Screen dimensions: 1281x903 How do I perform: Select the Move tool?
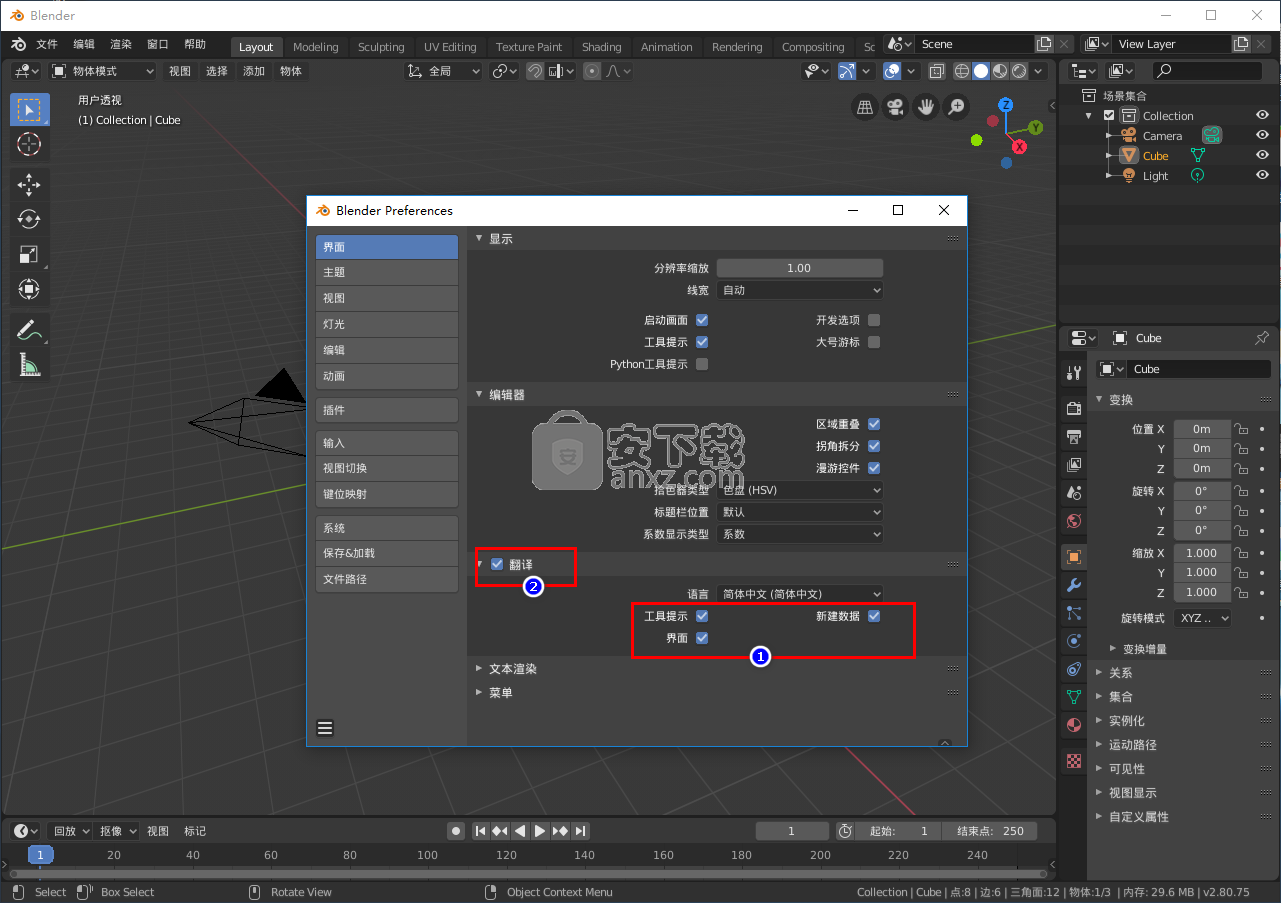click(x=29, y=184)
